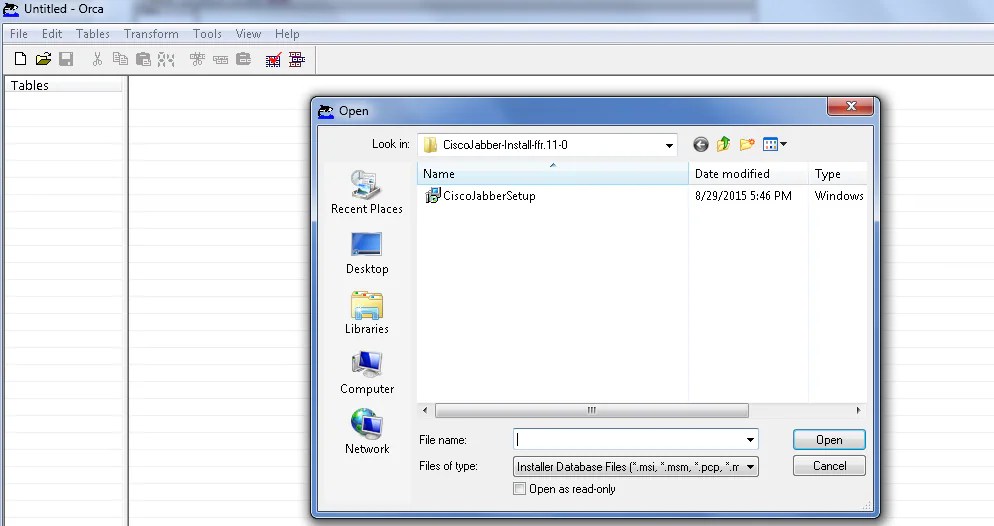This screenshot has height=526, width=994.
Task: Select the CiscoJabberSetup installer file
Action: tap(481, 196)
